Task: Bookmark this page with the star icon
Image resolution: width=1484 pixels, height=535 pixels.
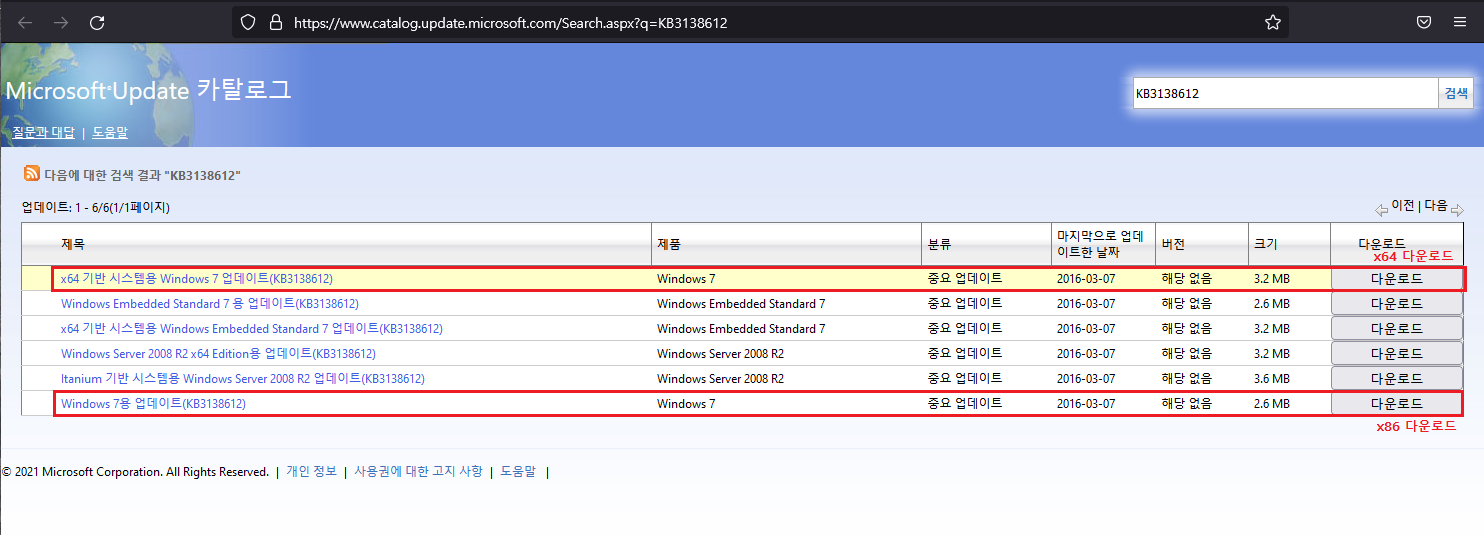Action: click(x=1273, y=22)
